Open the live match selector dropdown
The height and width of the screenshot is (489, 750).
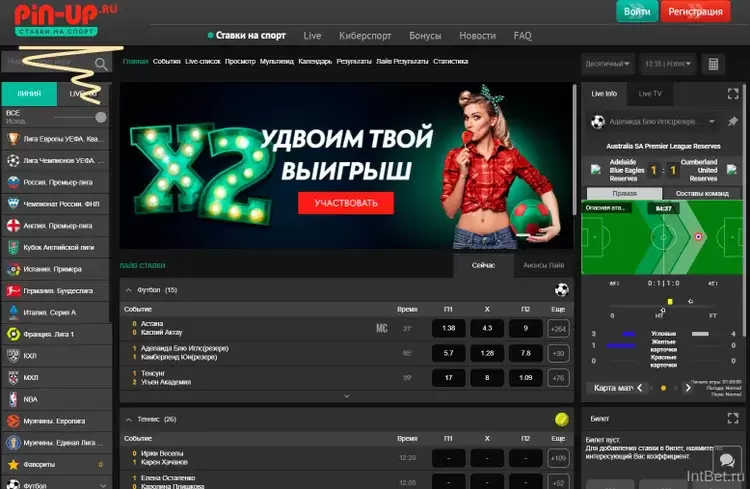712,122
